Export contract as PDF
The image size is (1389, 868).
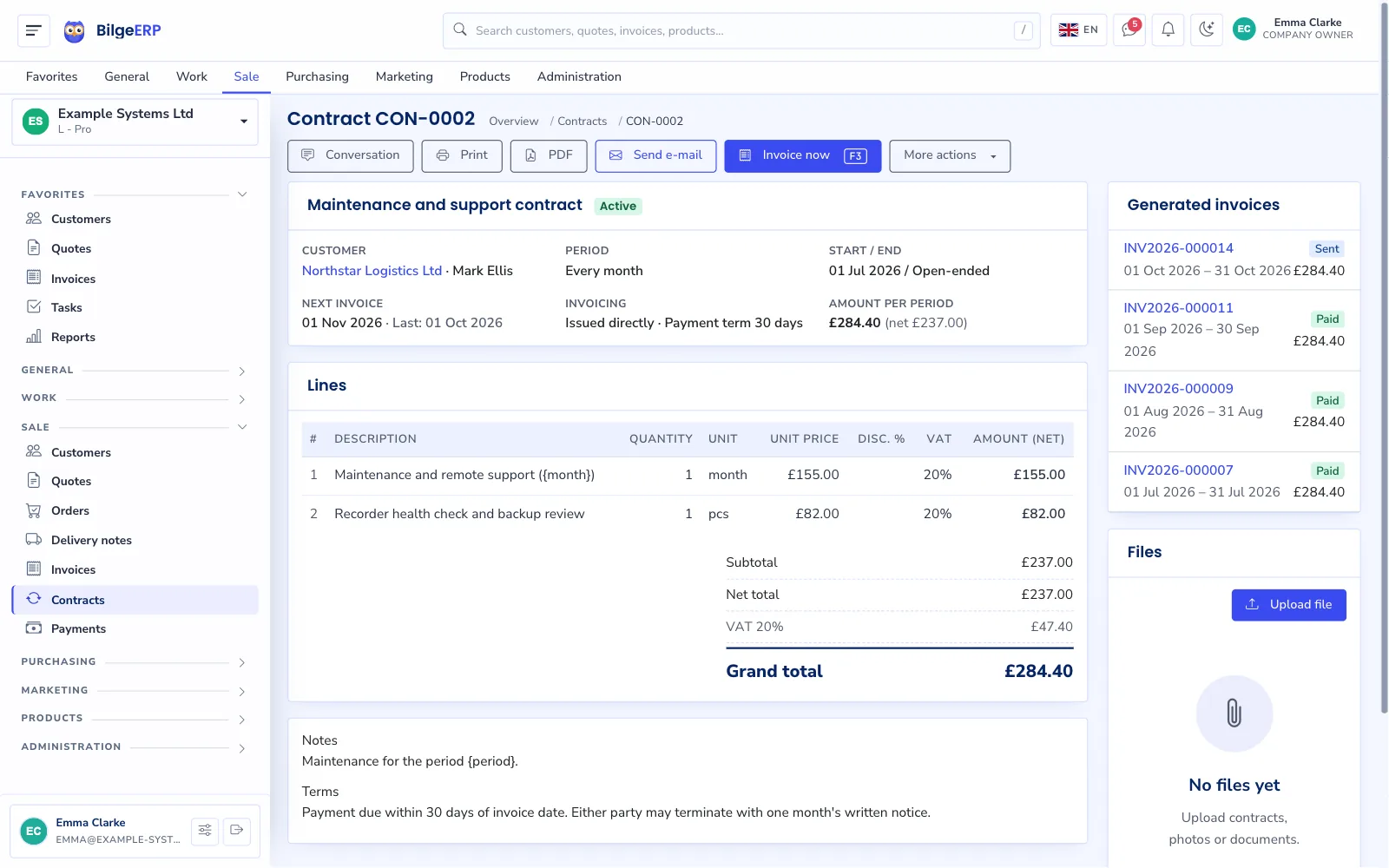549,156
